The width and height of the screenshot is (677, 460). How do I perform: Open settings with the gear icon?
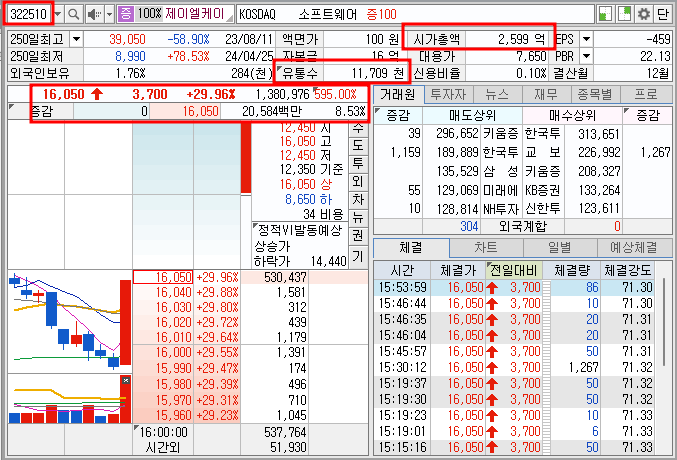click(644, 14)
